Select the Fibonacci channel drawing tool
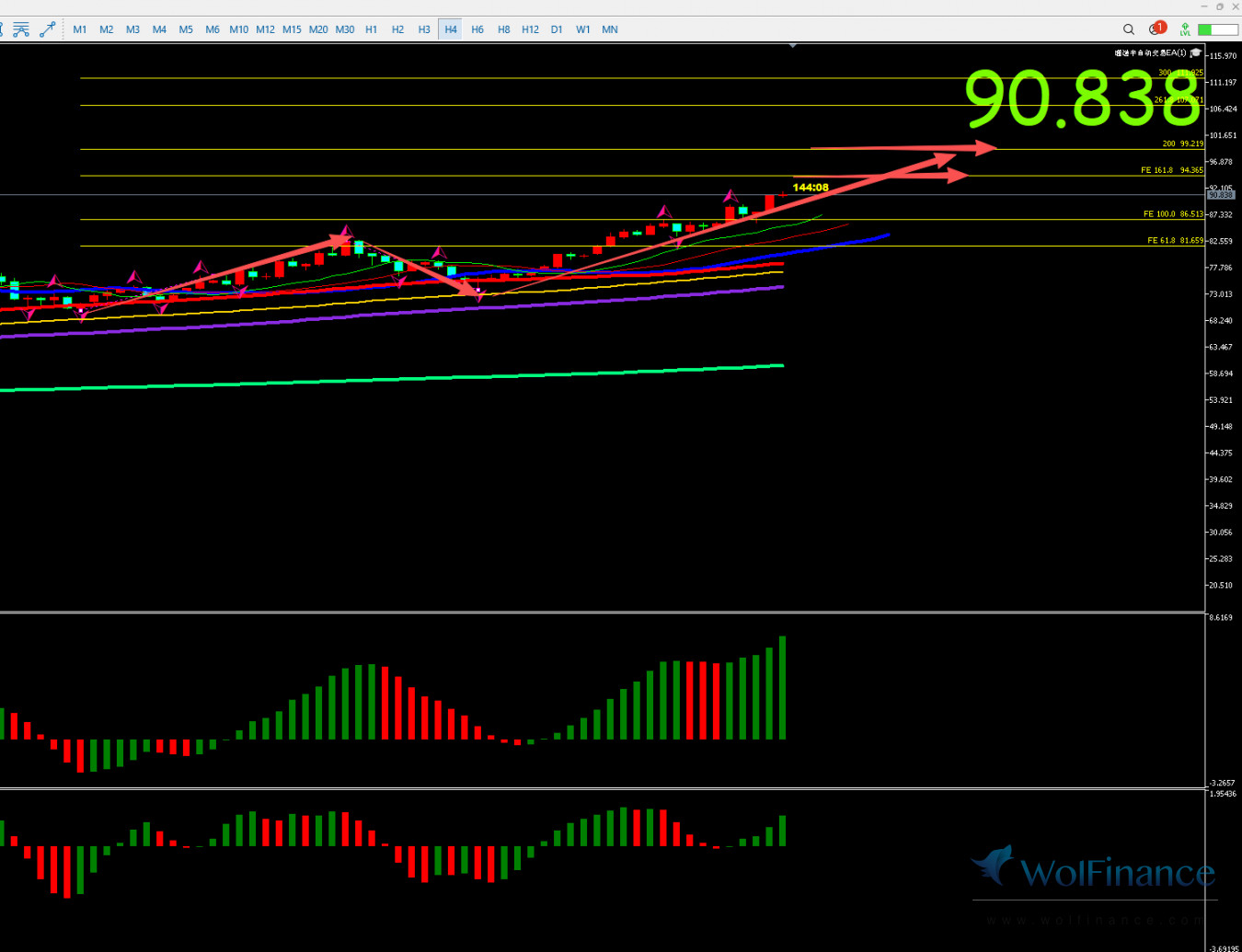This screenshot has height=952, width=1242. click(21, 29)
